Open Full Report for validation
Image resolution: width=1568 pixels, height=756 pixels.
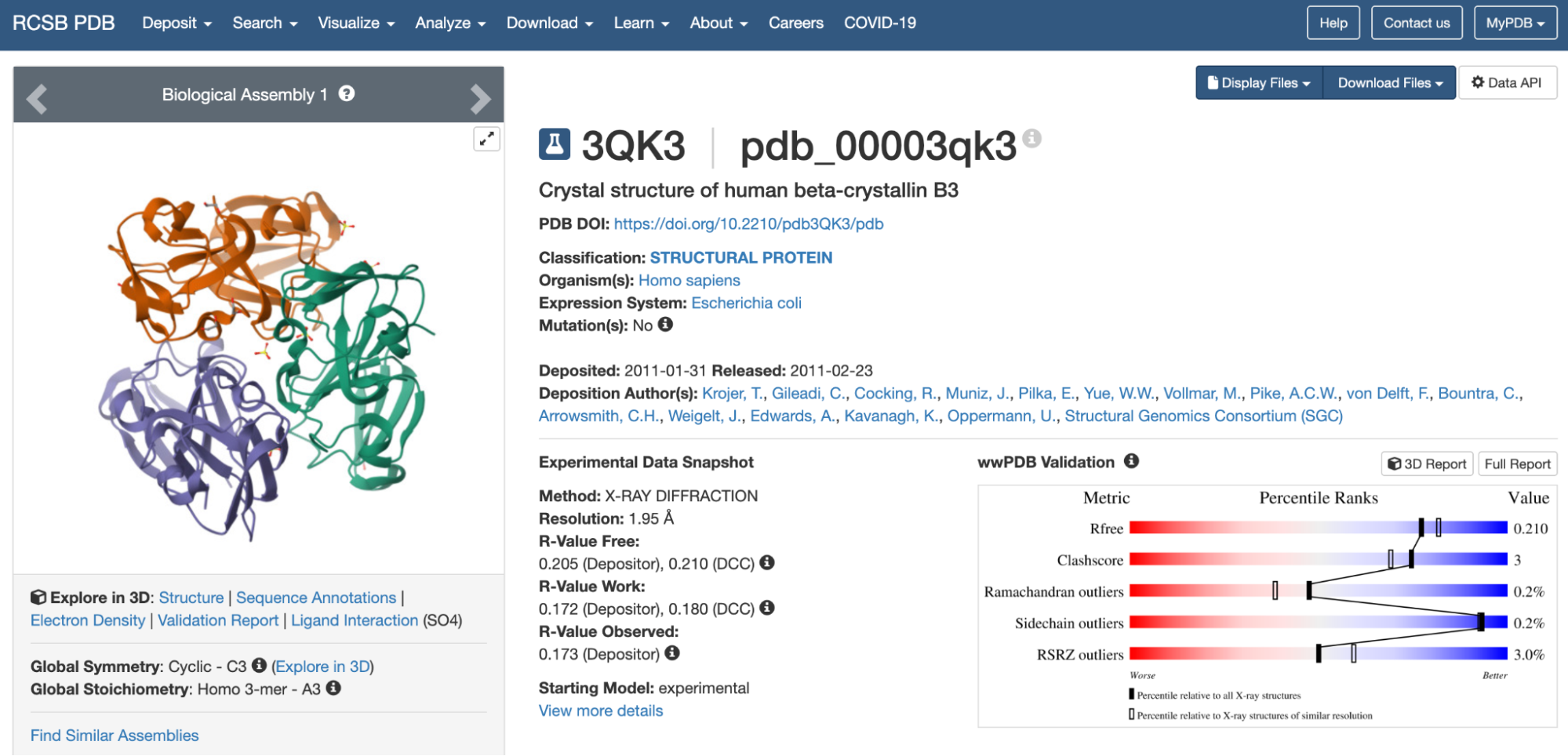pos(1518,463)
